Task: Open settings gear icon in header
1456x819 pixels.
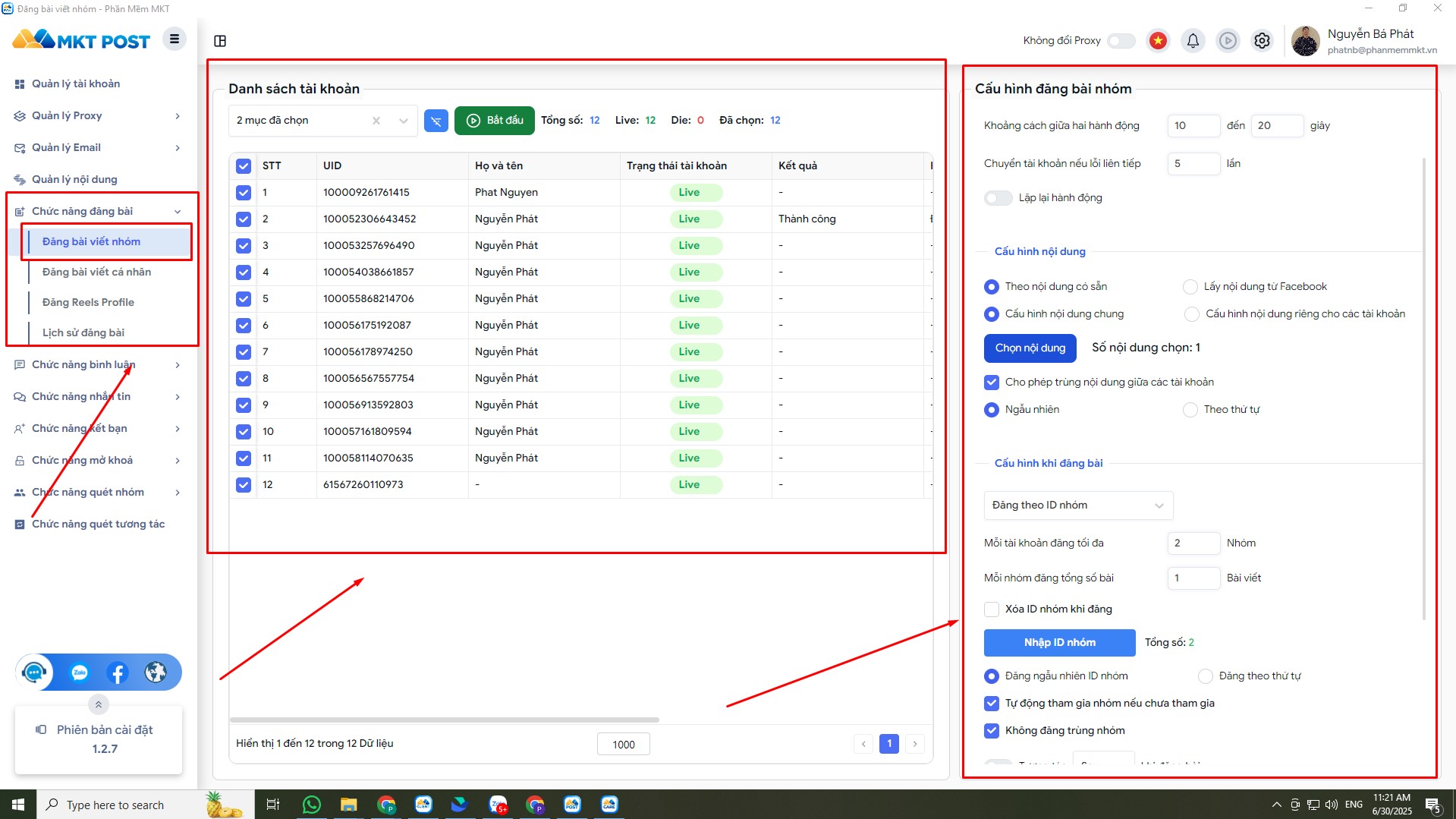Action: click(1262, 41)
